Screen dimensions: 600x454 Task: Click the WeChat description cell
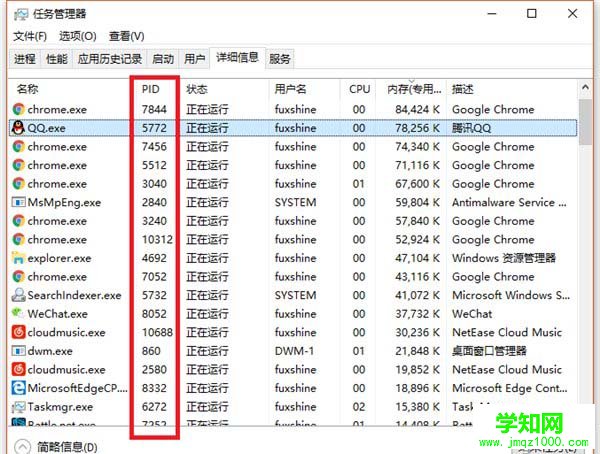tap(472, 314)
